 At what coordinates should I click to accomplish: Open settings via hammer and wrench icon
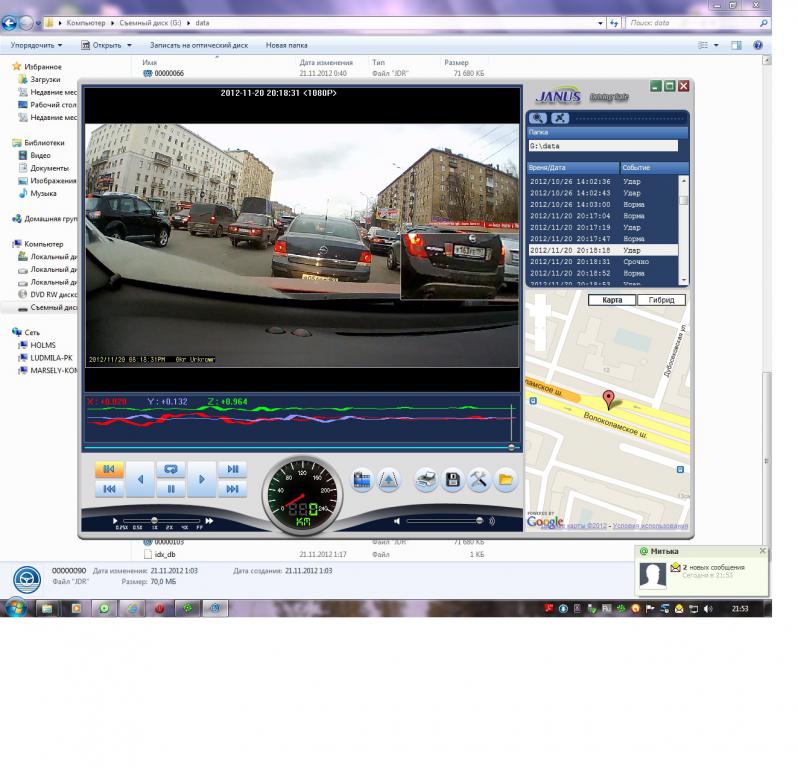[479, 480]
